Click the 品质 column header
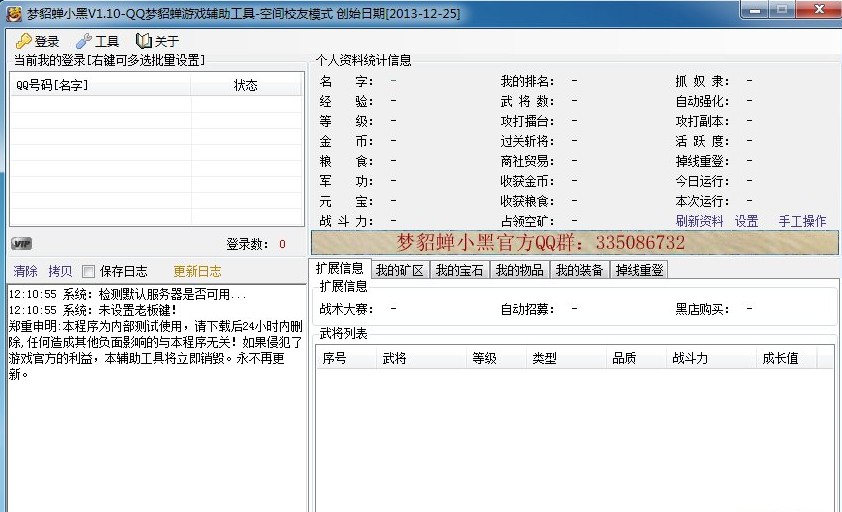This screenshot has height=512, width=842. point(636,358)
